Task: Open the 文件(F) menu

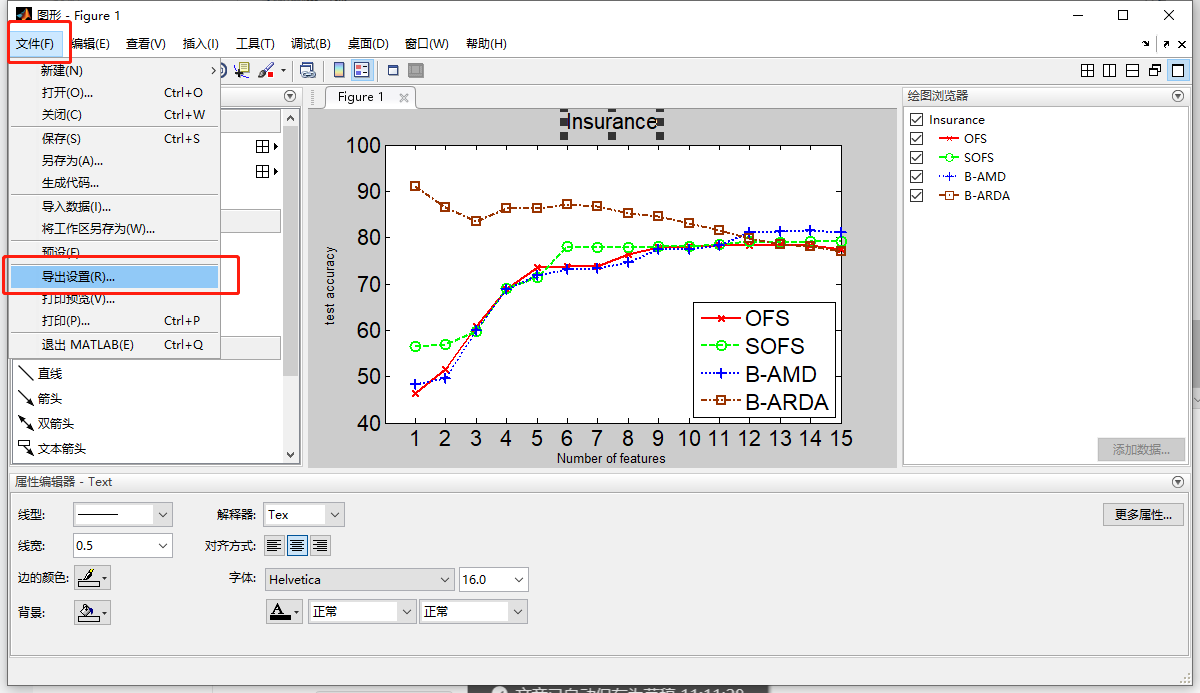Action: click(38, 43)
